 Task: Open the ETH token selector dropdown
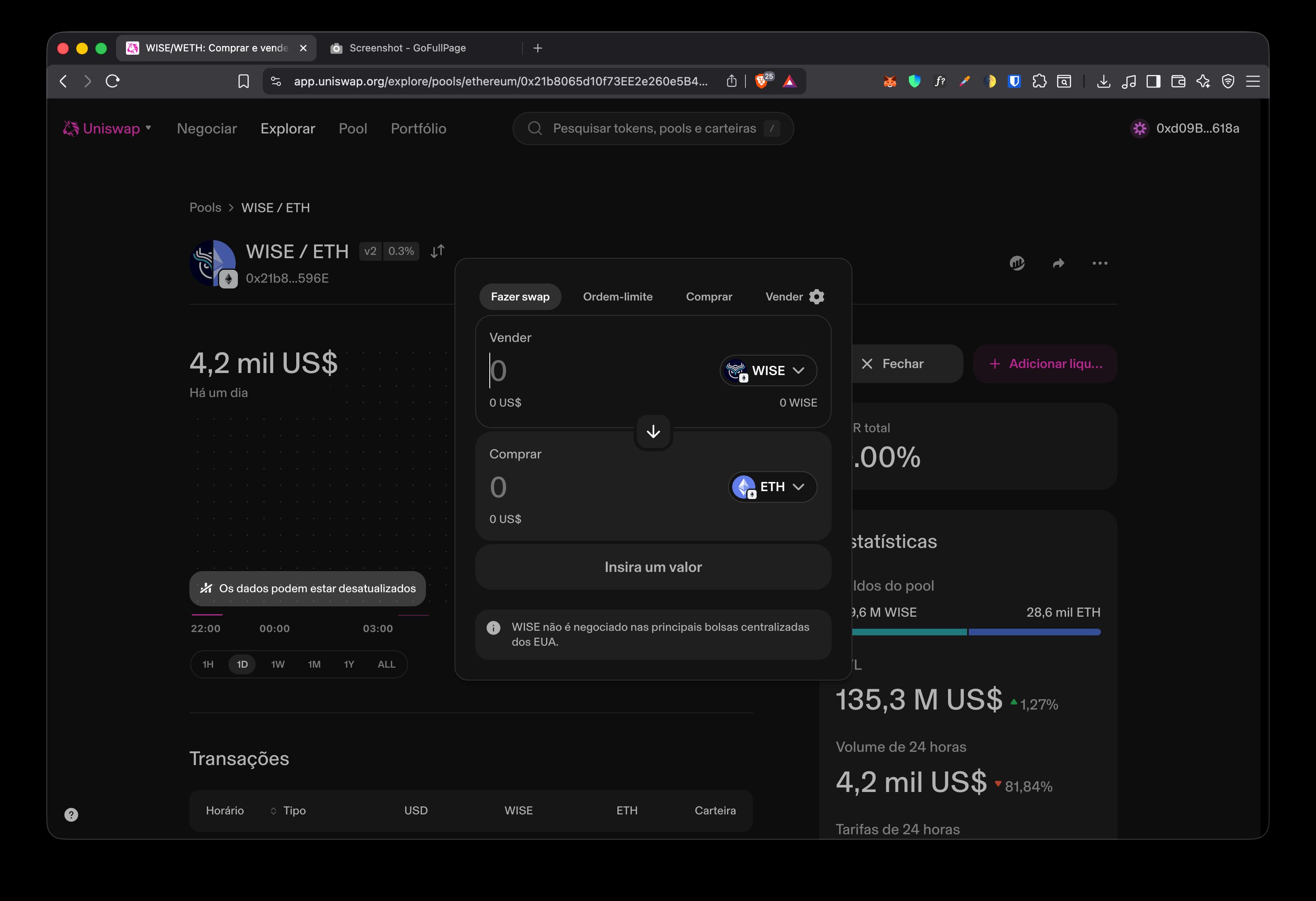coord(772,487)
